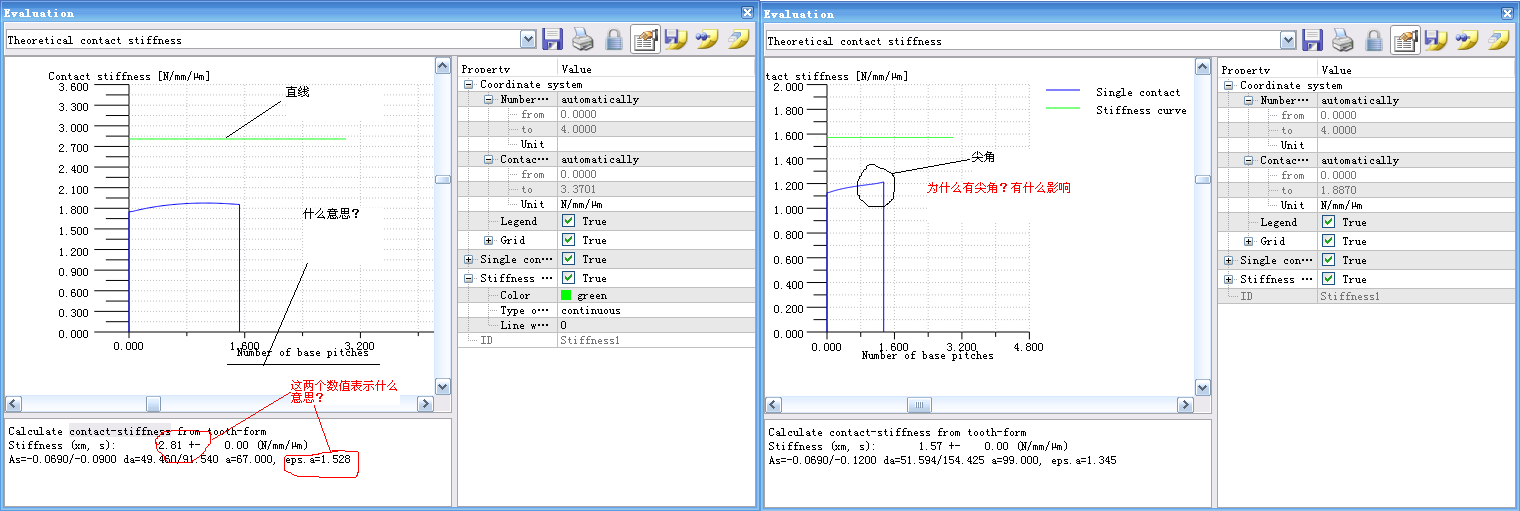The height and width of the screenshot is (511, 1520).
Task: Close the left Evaluation window
Action: [747, 12]
